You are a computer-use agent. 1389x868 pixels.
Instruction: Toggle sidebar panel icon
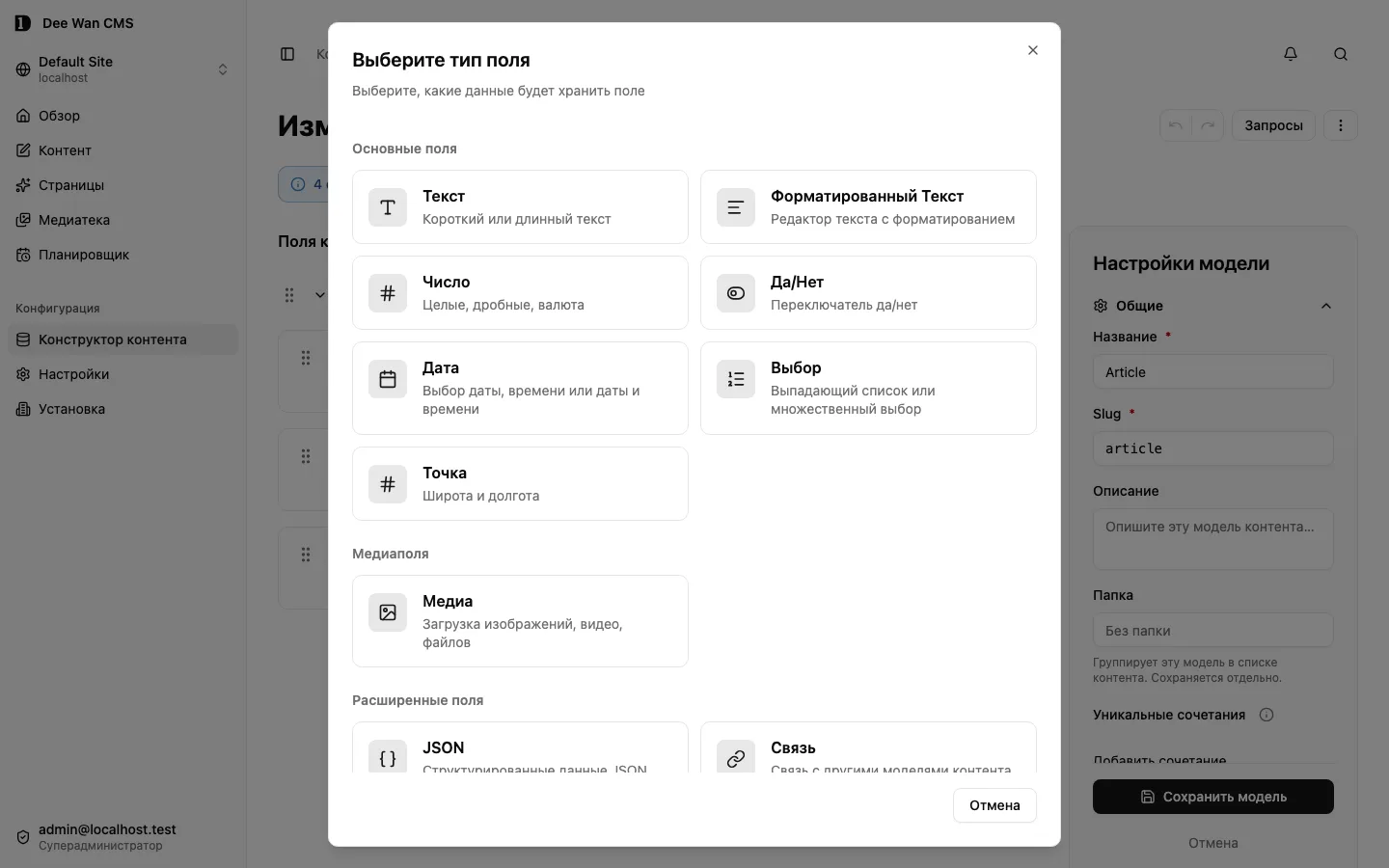tap(287, 54)
